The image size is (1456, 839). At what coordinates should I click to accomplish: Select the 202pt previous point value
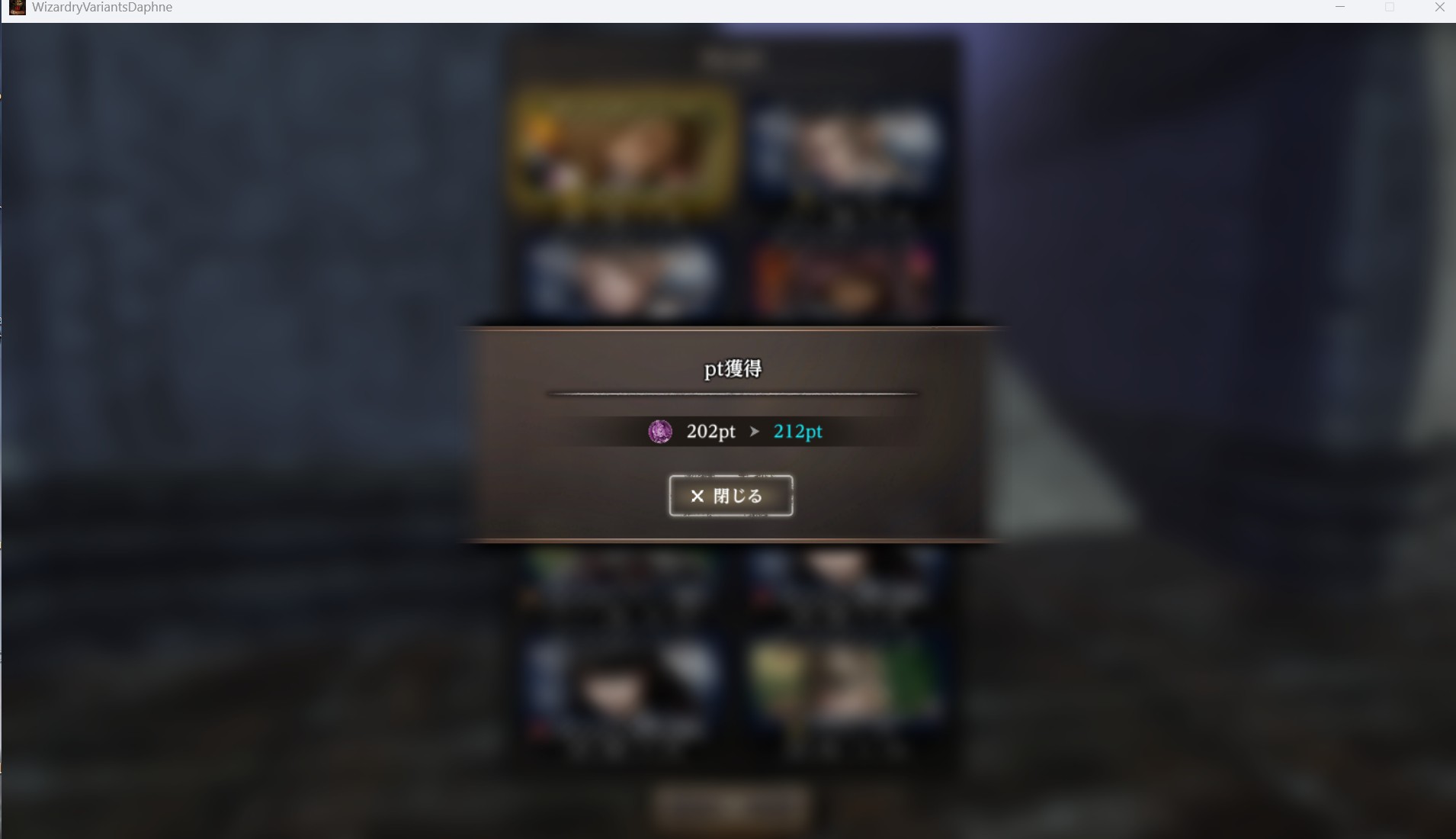710,431
